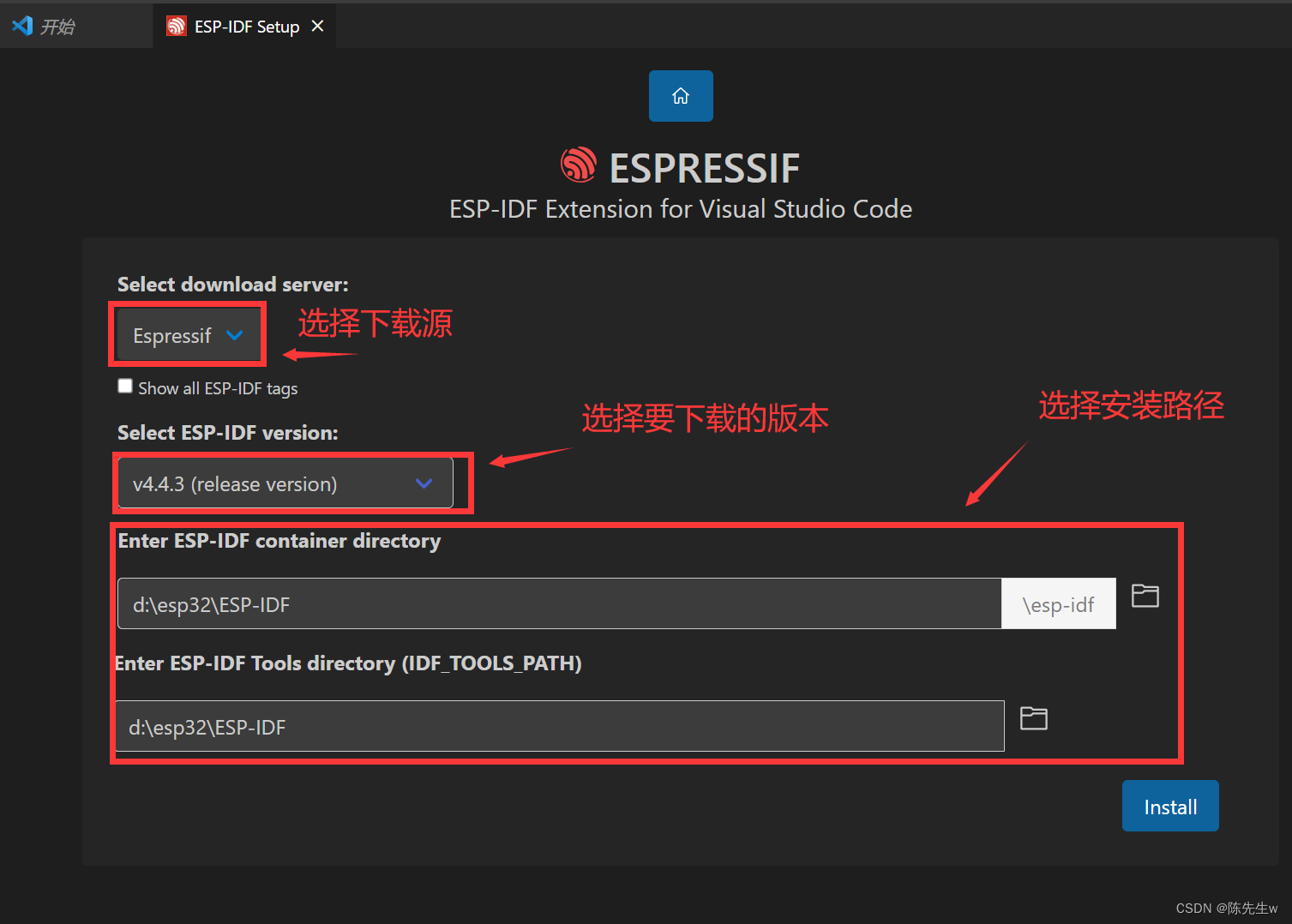Focus the IDF_TOOLS_PATH directory input
This screenshot has height=924, width=1292.
point(560,726)
